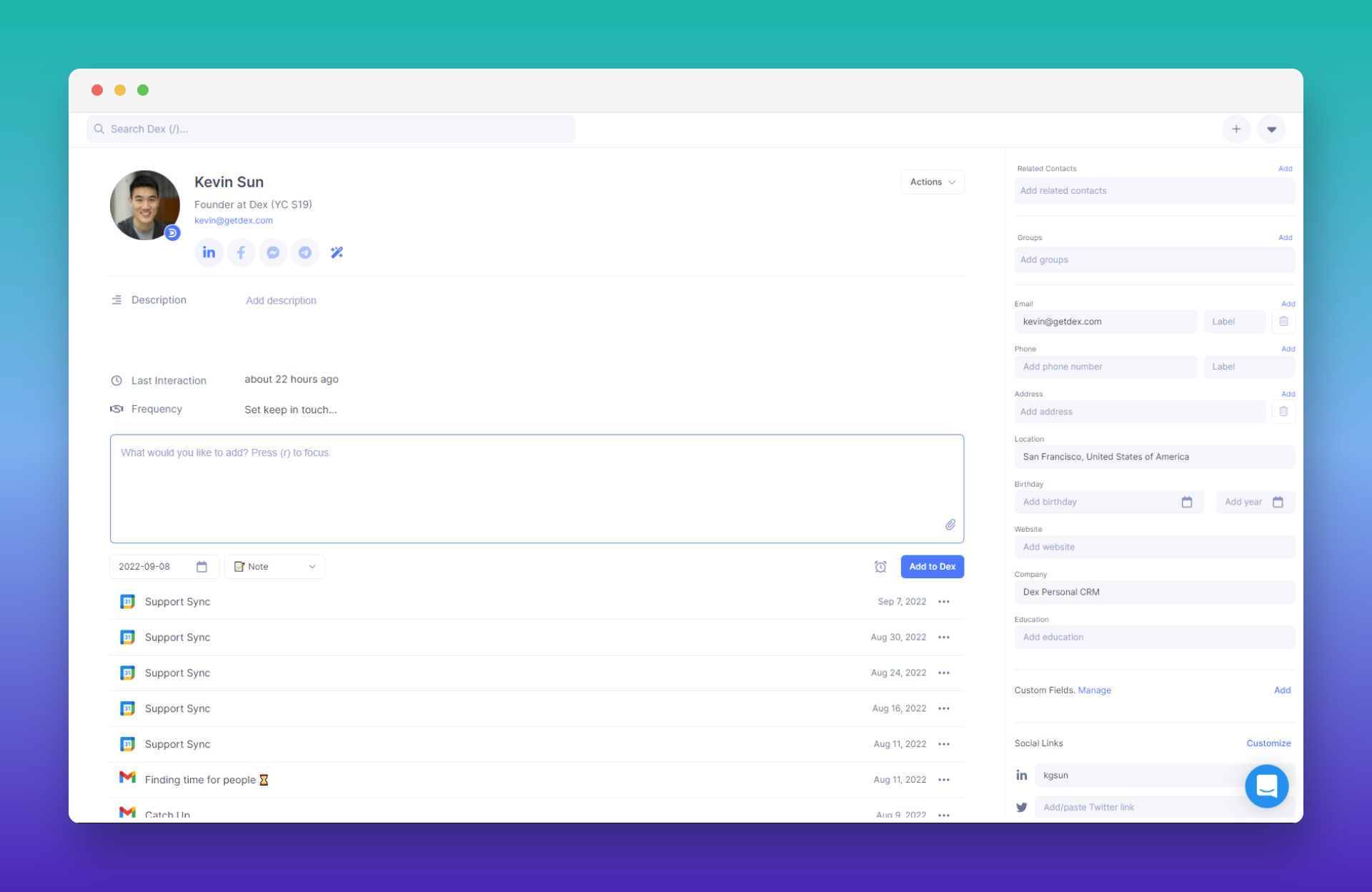
Task: Click the Add to Dex button
Action: point(932,567)
